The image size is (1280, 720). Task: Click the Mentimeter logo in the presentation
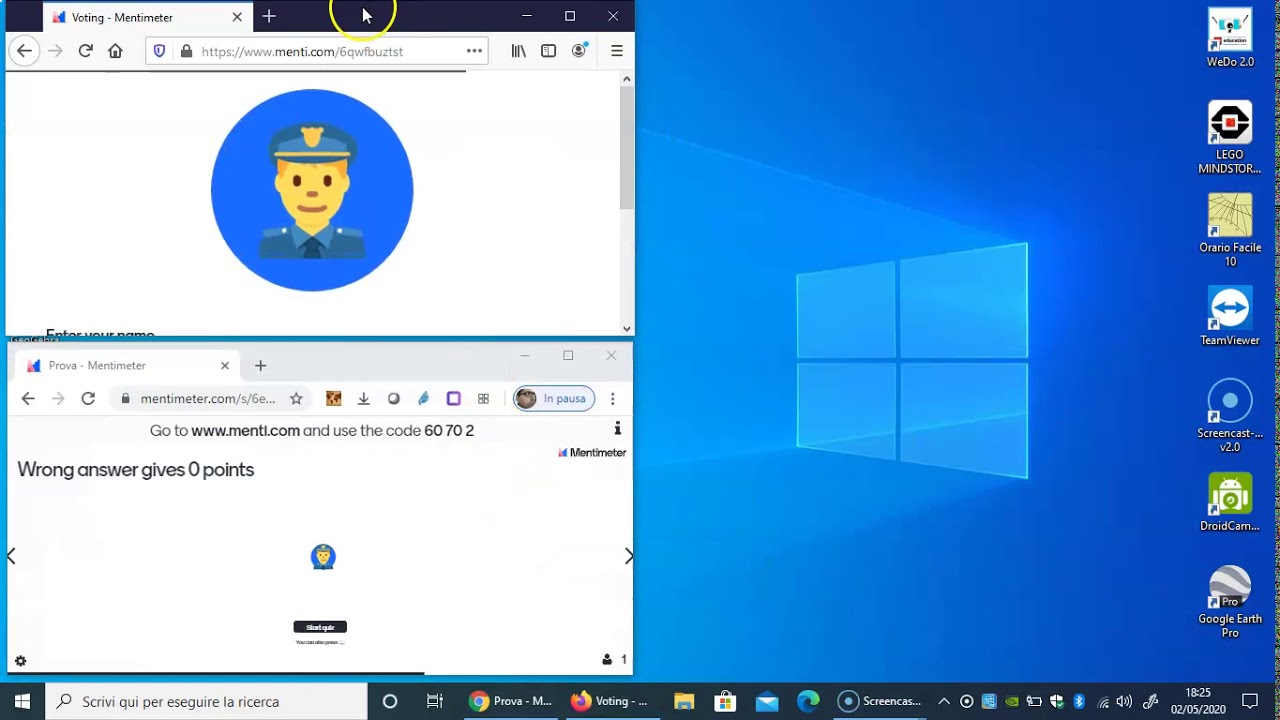[592, 452]
